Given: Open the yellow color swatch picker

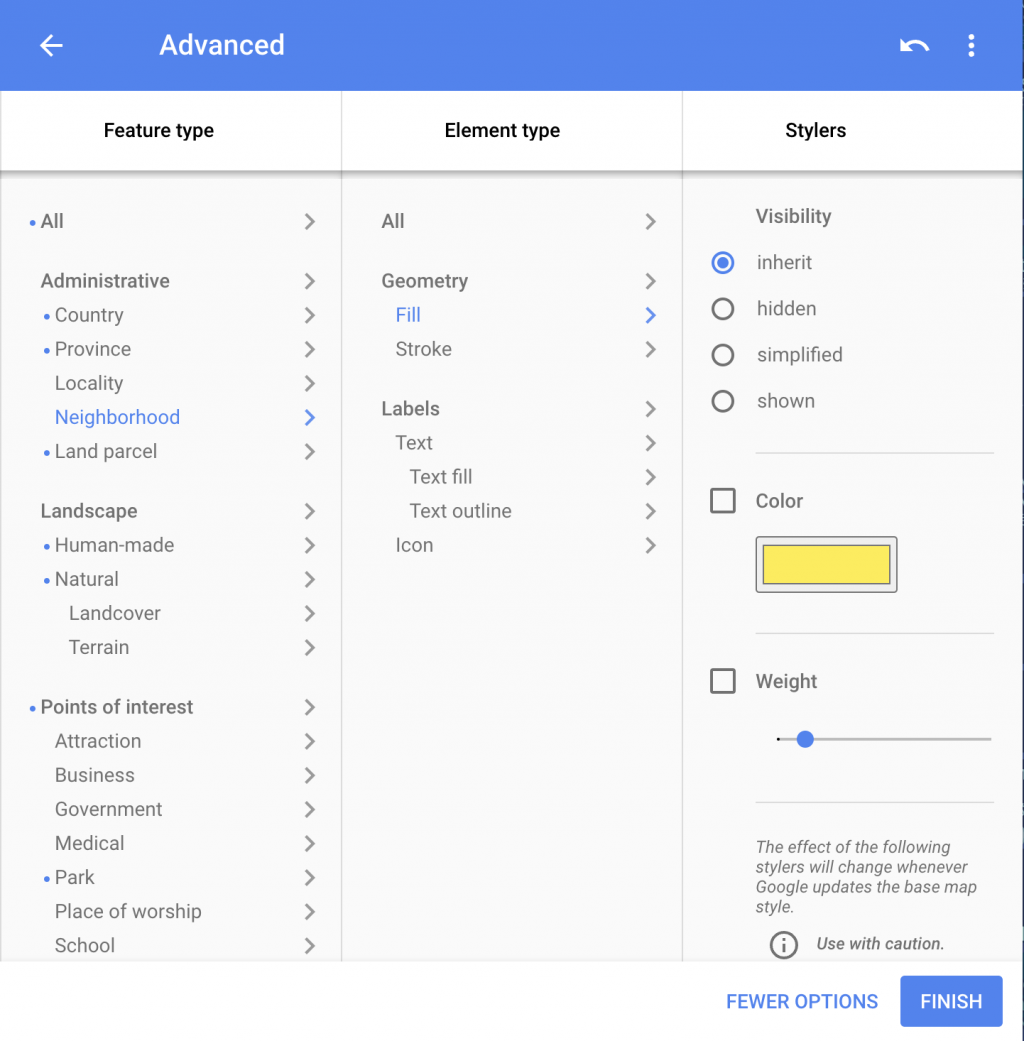Looking at the screenshot, I should point(826,565).
